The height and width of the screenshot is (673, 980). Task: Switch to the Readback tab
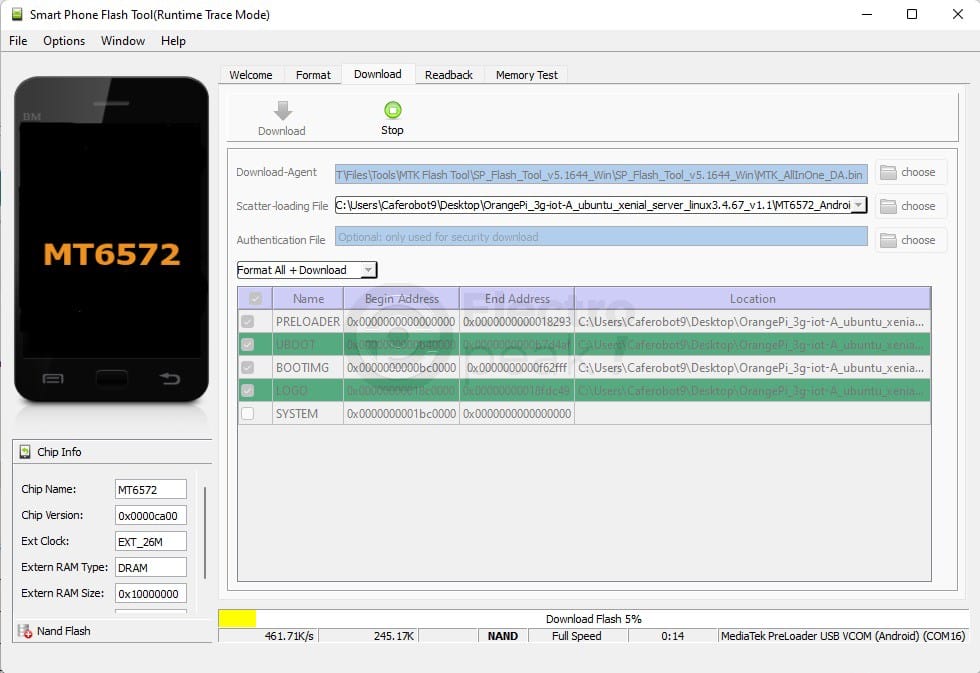448,75
